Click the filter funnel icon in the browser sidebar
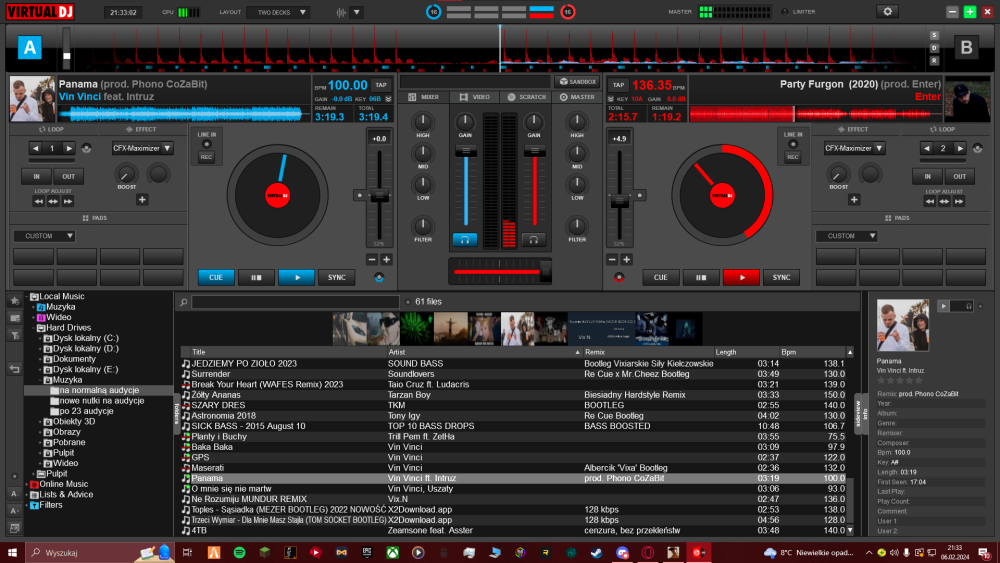This screenshot has width=1000, height=563. pos(15,335)
